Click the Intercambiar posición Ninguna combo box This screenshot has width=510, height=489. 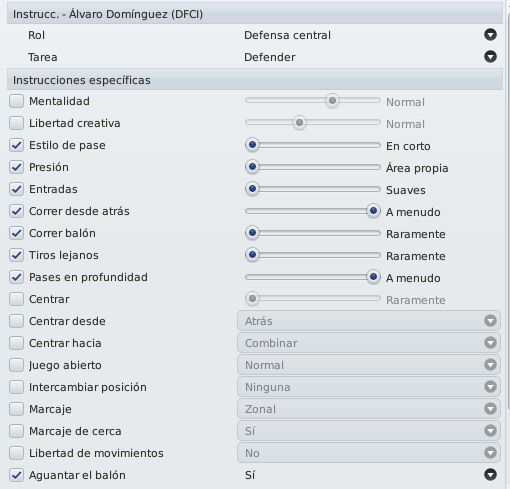[369, 387]
